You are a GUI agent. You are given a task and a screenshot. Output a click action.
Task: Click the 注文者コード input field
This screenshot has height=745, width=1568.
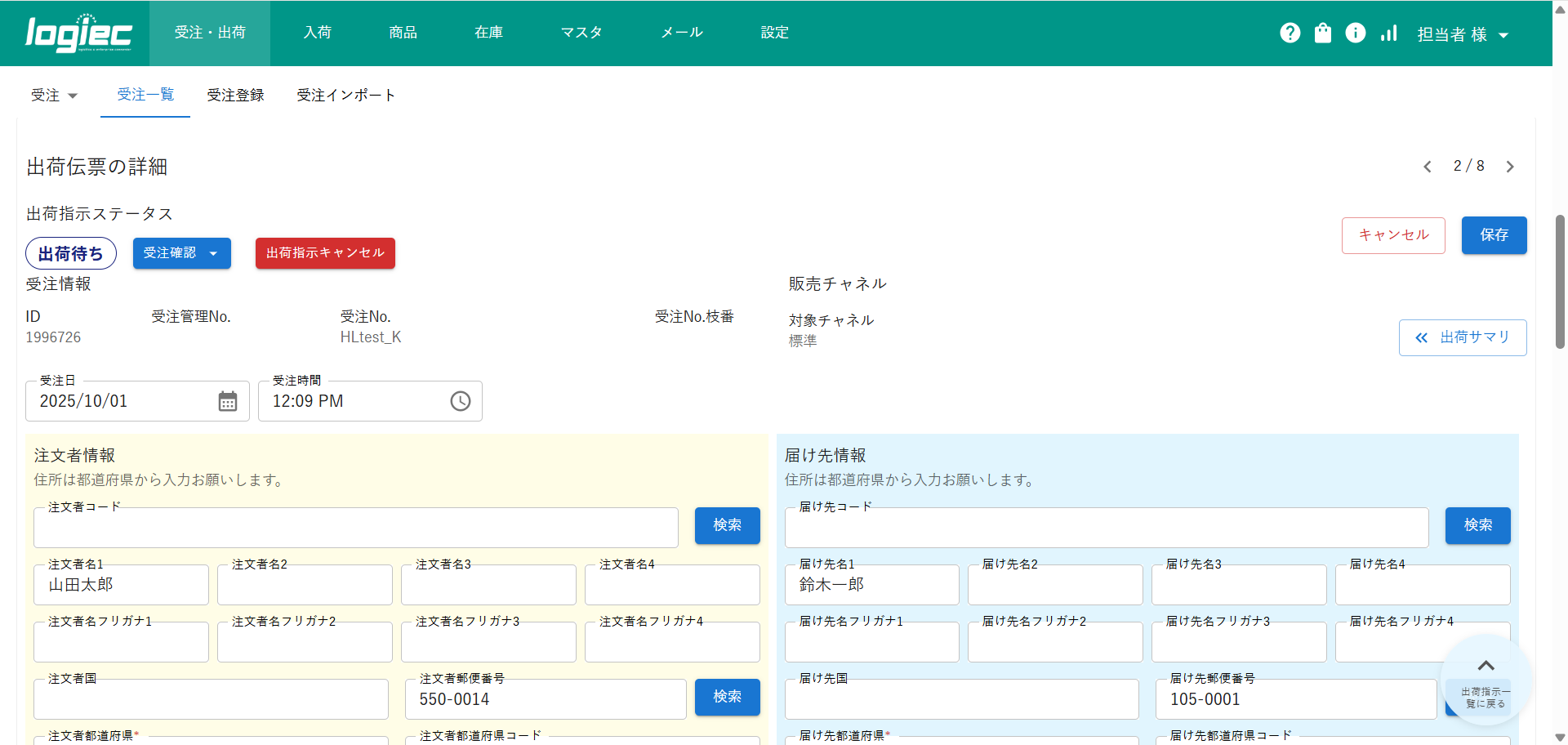[355, 529]
